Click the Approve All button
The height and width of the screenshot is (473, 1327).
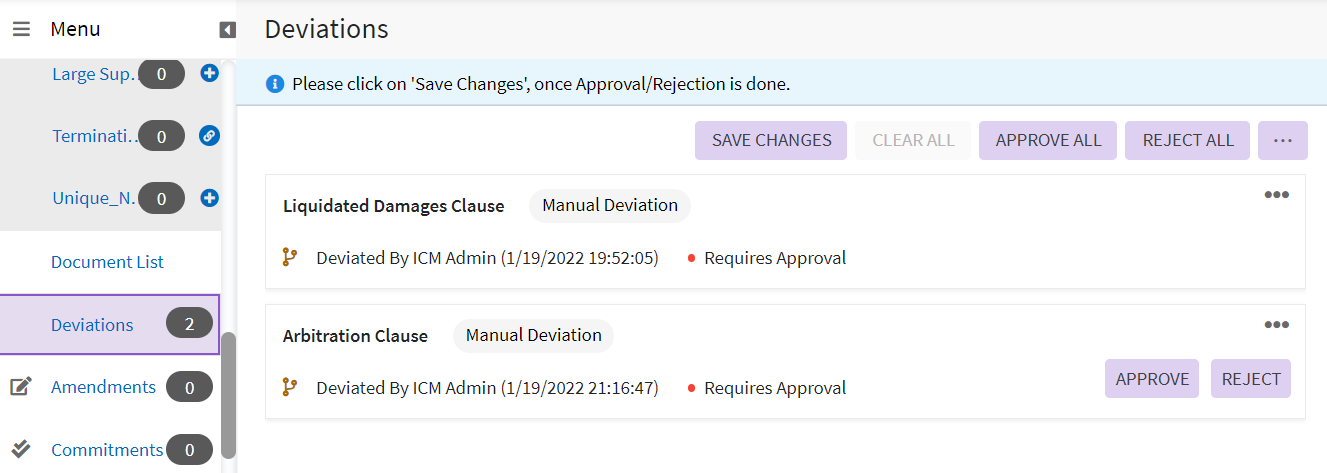tap(1048, 140)
